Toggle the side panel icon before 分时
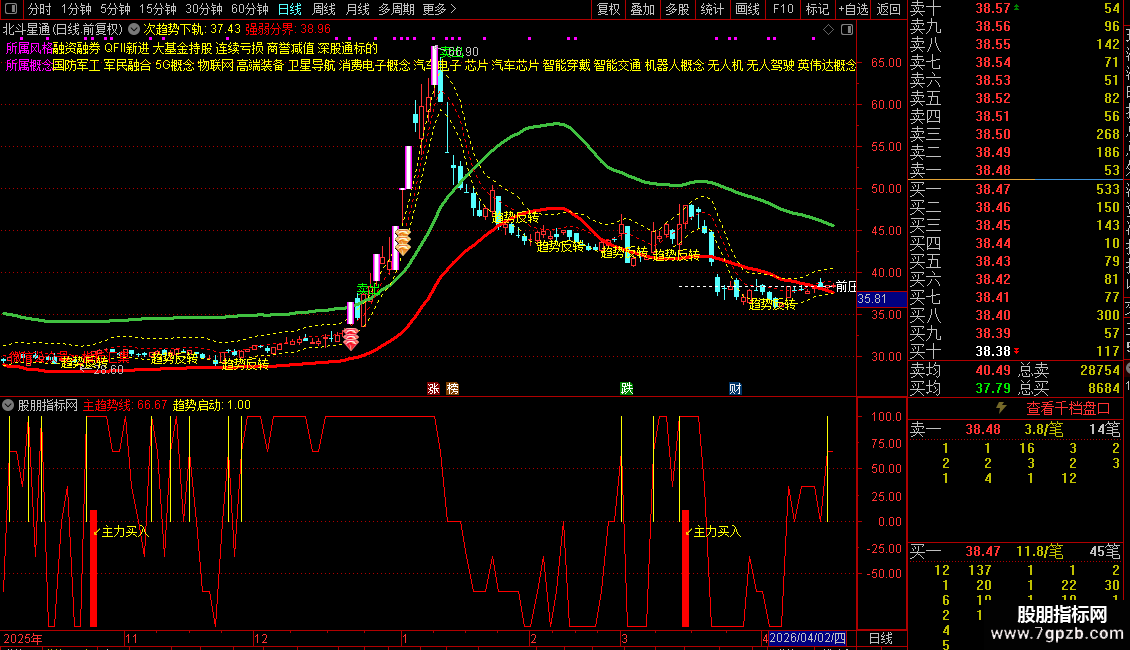This screenshot has width=1130, height=650. [11, 9]
